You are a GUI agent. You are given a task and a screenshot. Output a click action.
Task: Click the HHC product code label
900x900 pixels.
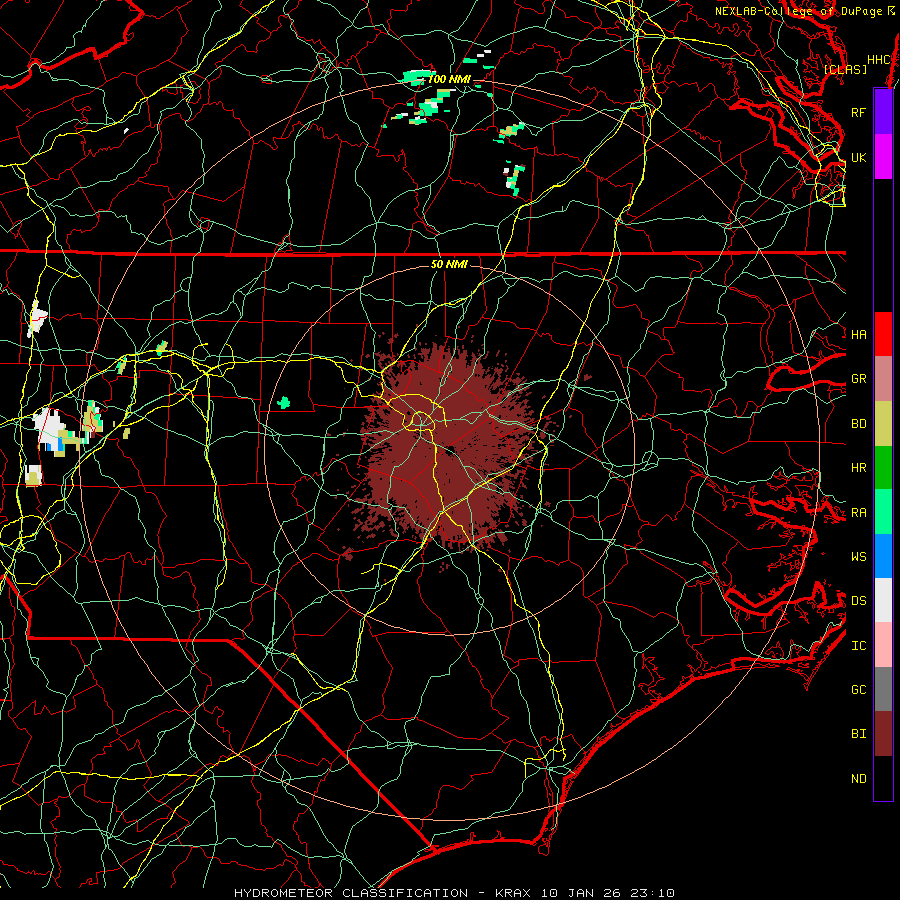[x=879, y=60]
